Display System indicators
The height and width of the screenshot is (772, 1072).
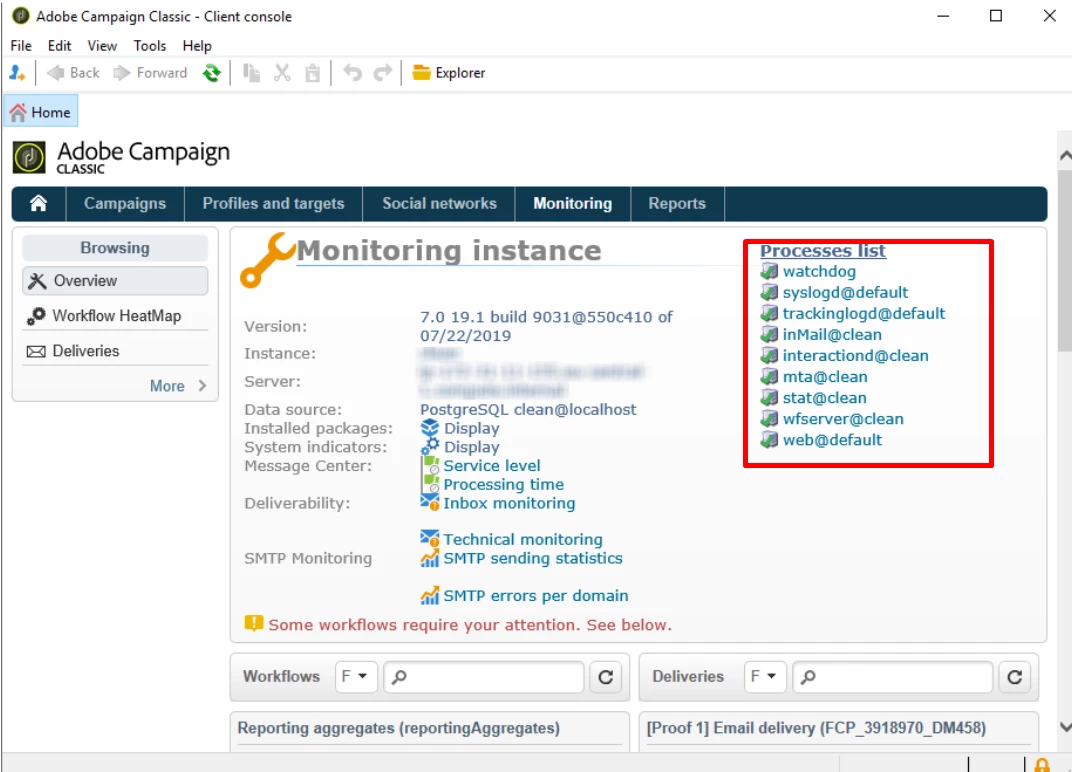(x=471, y=447)
